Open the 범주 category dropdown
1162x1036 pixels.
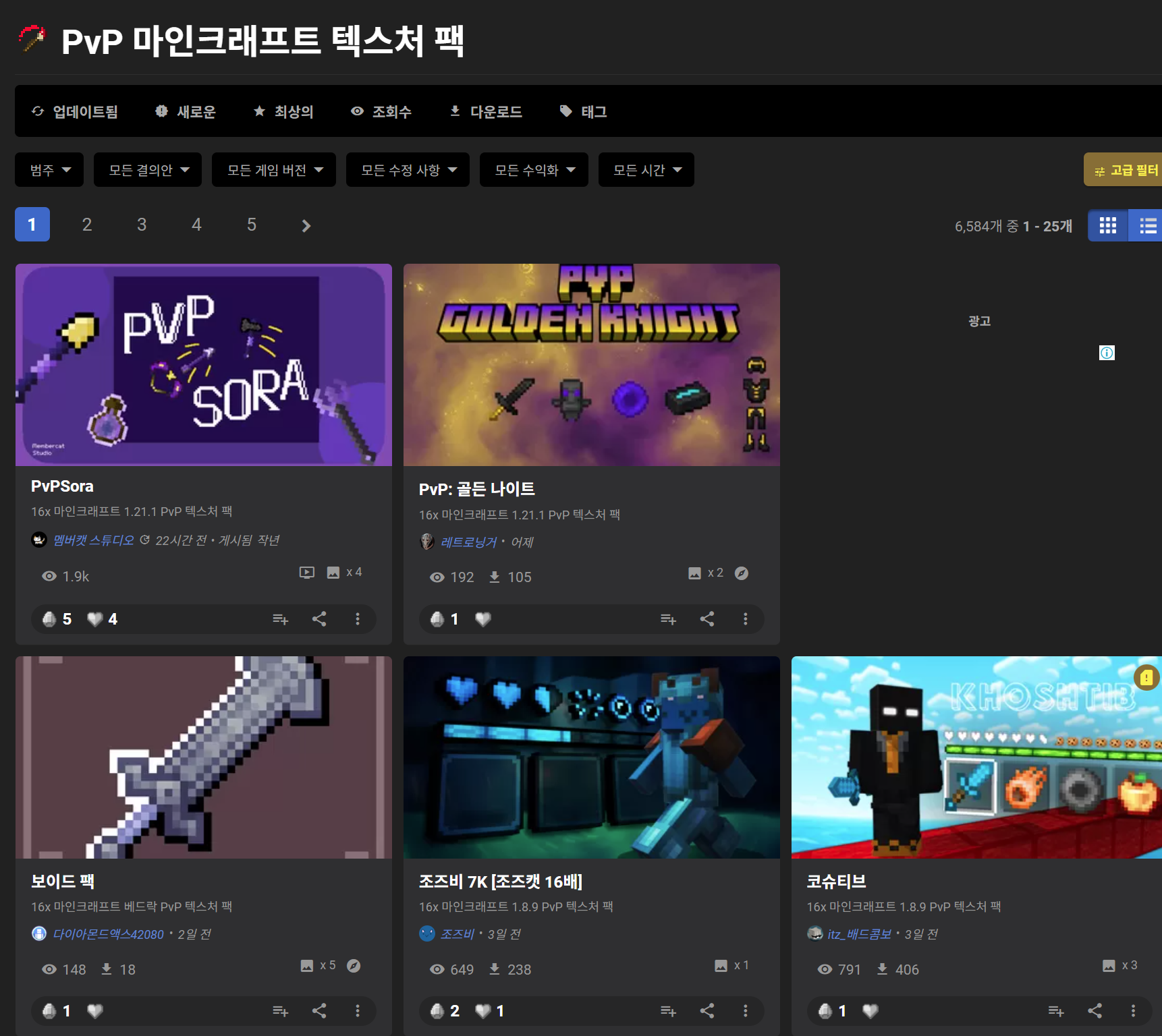pos(49,170)
